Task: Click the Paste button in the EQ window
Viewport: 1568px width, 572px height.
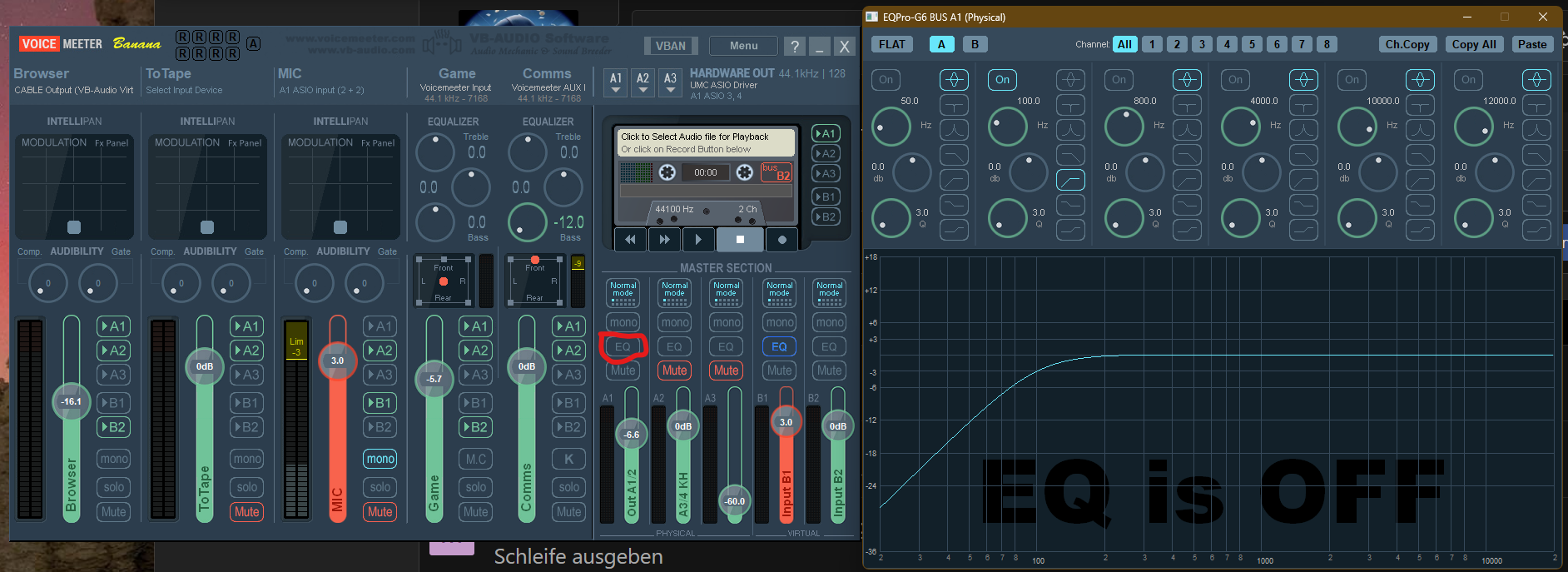Action: [x=1531, y=44]
